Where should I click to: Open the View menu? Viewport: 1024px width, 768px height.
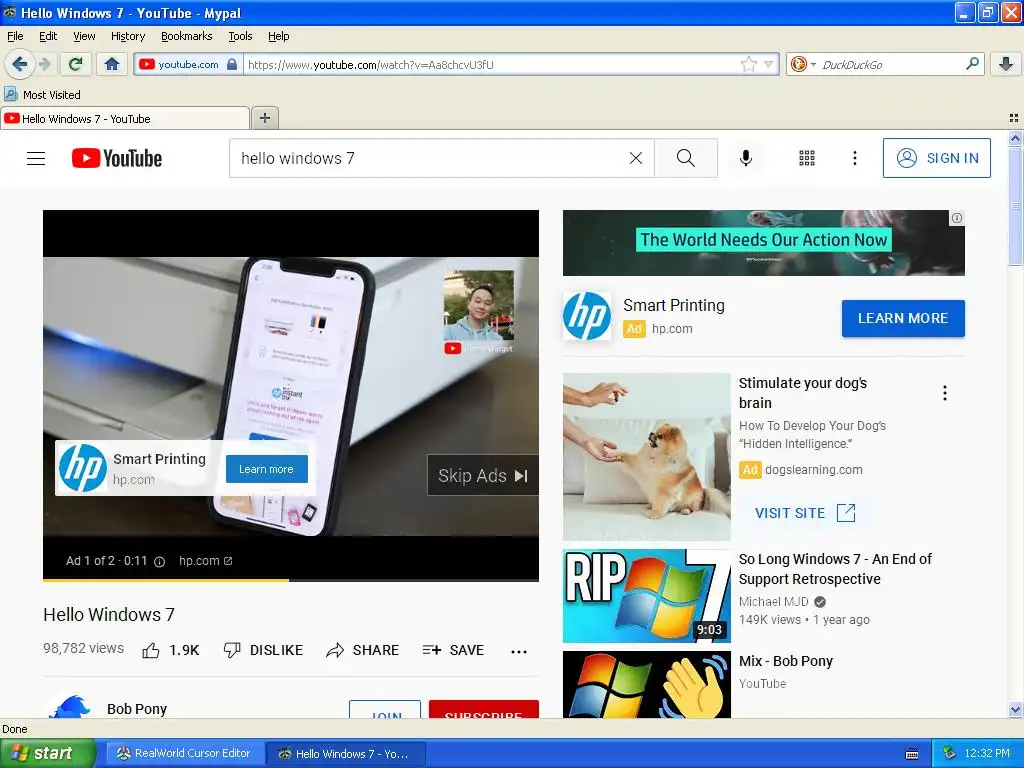coord(84,36)
